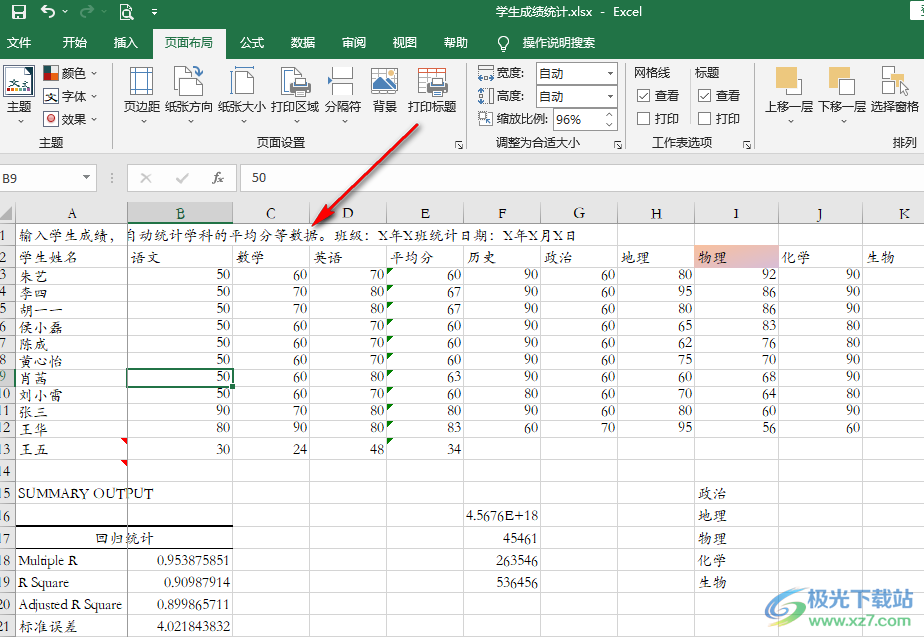The image size is (924, 637).
Task: Increase scale percentage with up spinner
Action: (x=610, y=114)
